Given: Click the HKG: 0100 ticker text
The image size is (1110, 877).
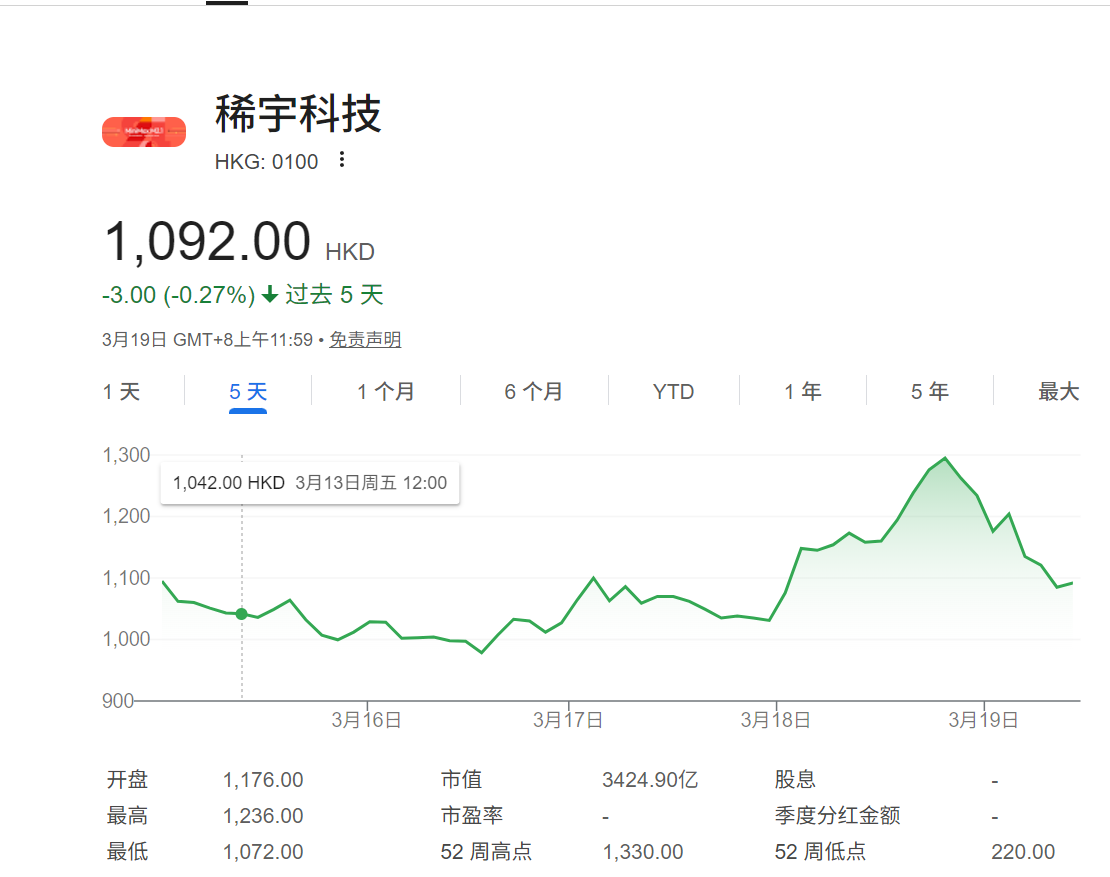Looking at the screenshot, I should pos(266,162).
